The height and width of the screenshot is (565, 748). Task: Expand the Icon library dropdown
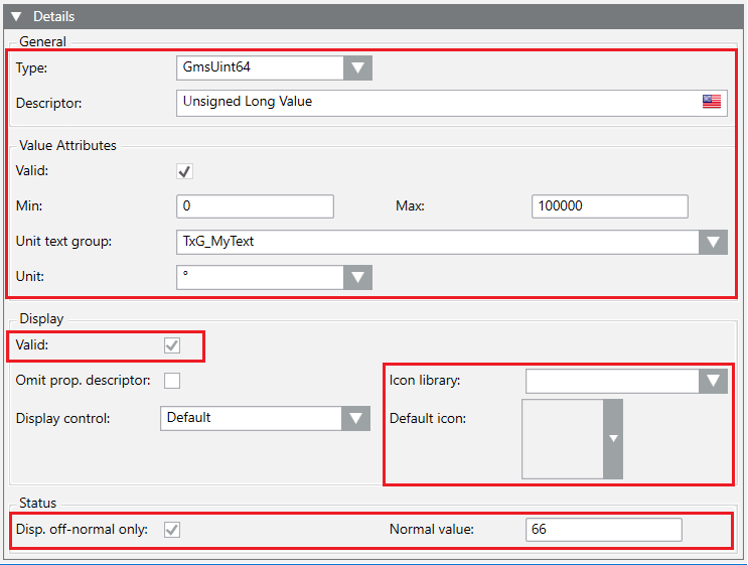click(x=712, y=381)
